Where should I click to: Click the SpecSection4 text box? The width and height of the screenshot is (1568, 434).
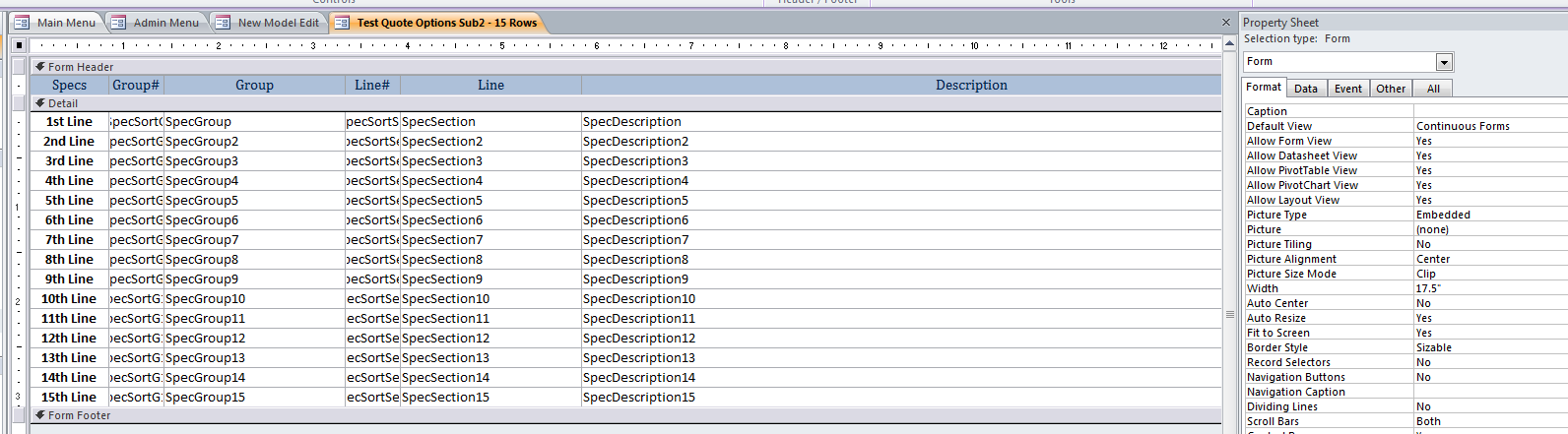[490, 181]
